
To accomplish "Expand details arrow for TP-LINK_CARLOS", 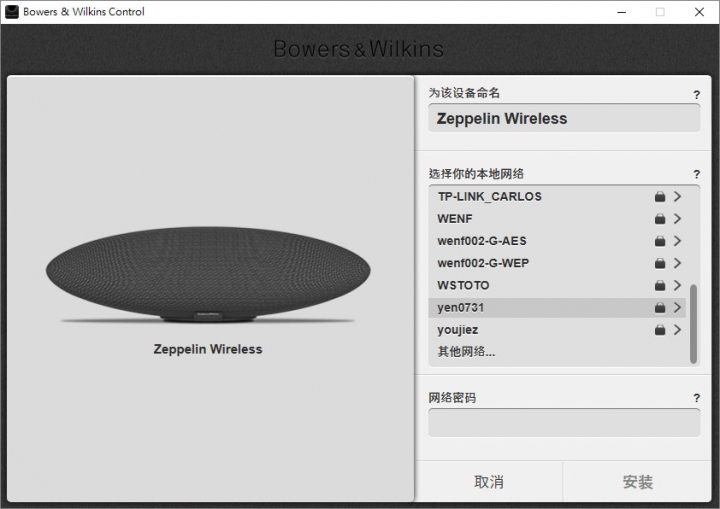I will pos(677,197).
